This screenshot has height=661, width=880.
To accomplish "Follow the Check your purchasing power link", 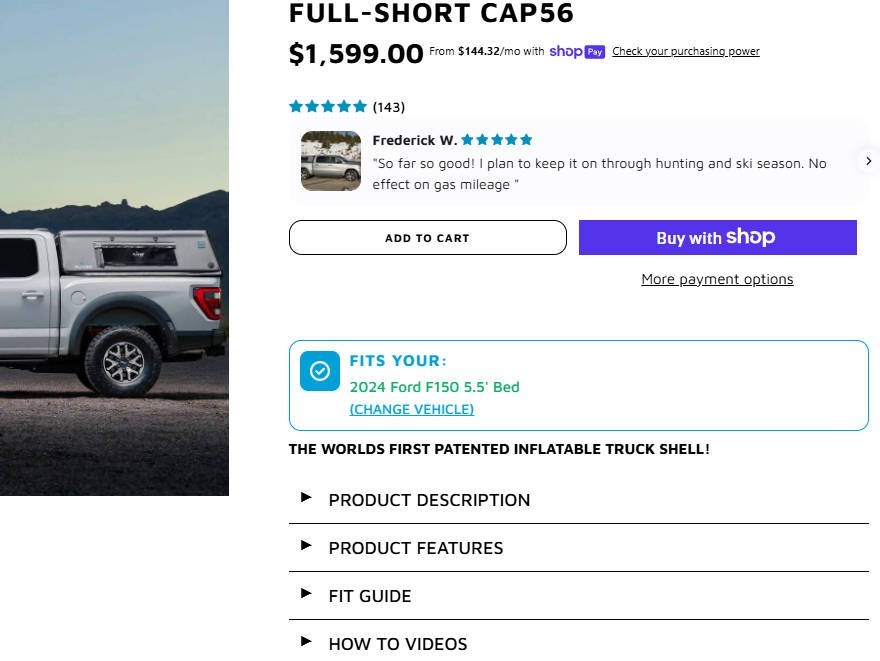I will pyautogui.click(x=686, y=51).
